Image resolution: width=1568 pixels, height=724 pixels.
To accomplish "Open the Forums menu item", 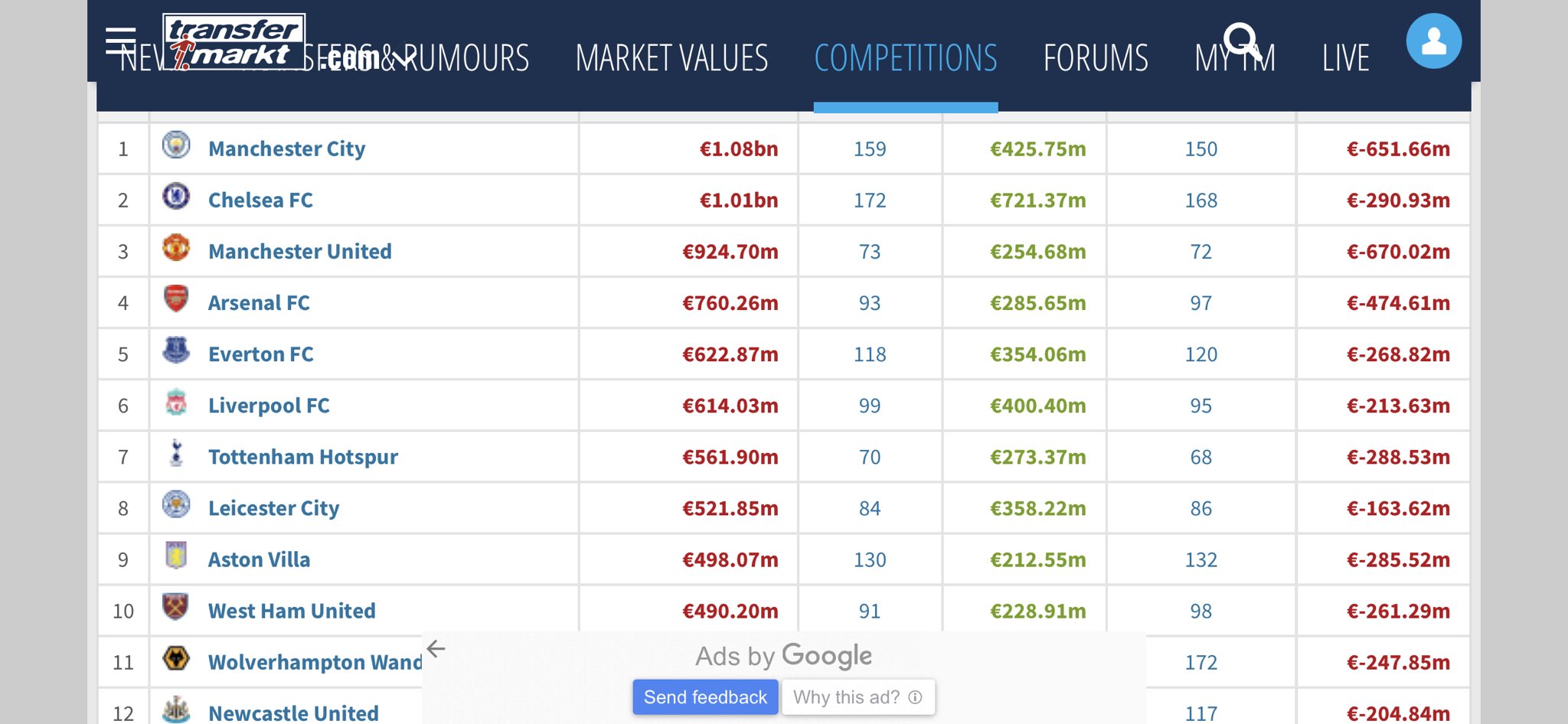I will [1095, 58].
